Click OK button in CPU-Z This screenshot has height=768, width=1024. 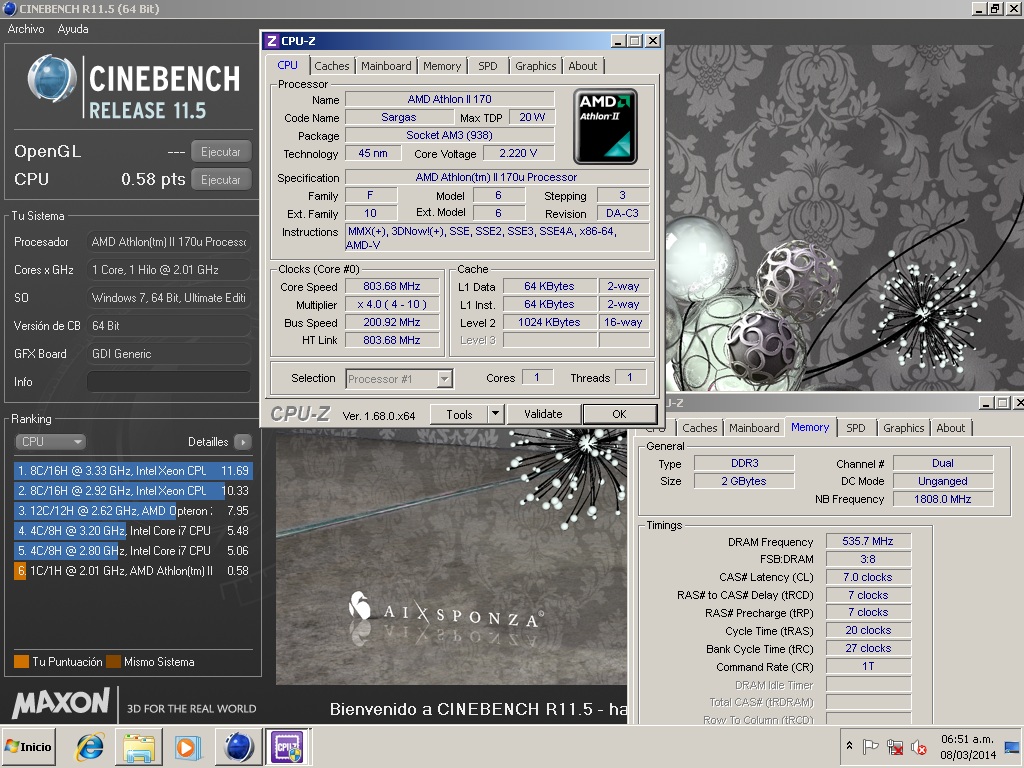[x=619, y=414]
